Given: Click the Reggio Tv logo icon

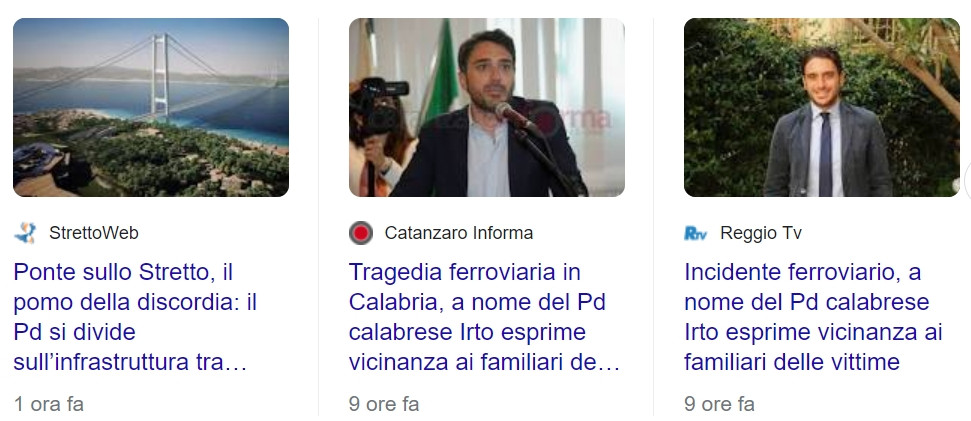Looking at the screenshot, I should point(695,233).
